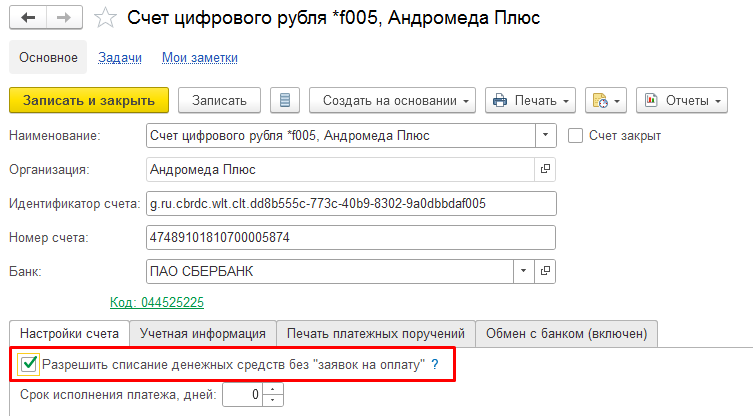Open the Печать printer menu
753x416 pixels.
(x=531, y=100)
